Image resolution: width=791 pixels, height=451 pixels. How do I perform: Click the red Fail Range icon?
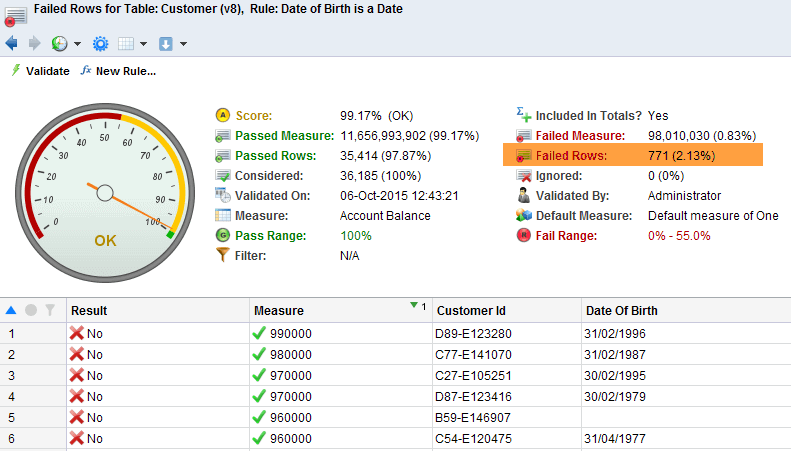click(x=524, y=236)
